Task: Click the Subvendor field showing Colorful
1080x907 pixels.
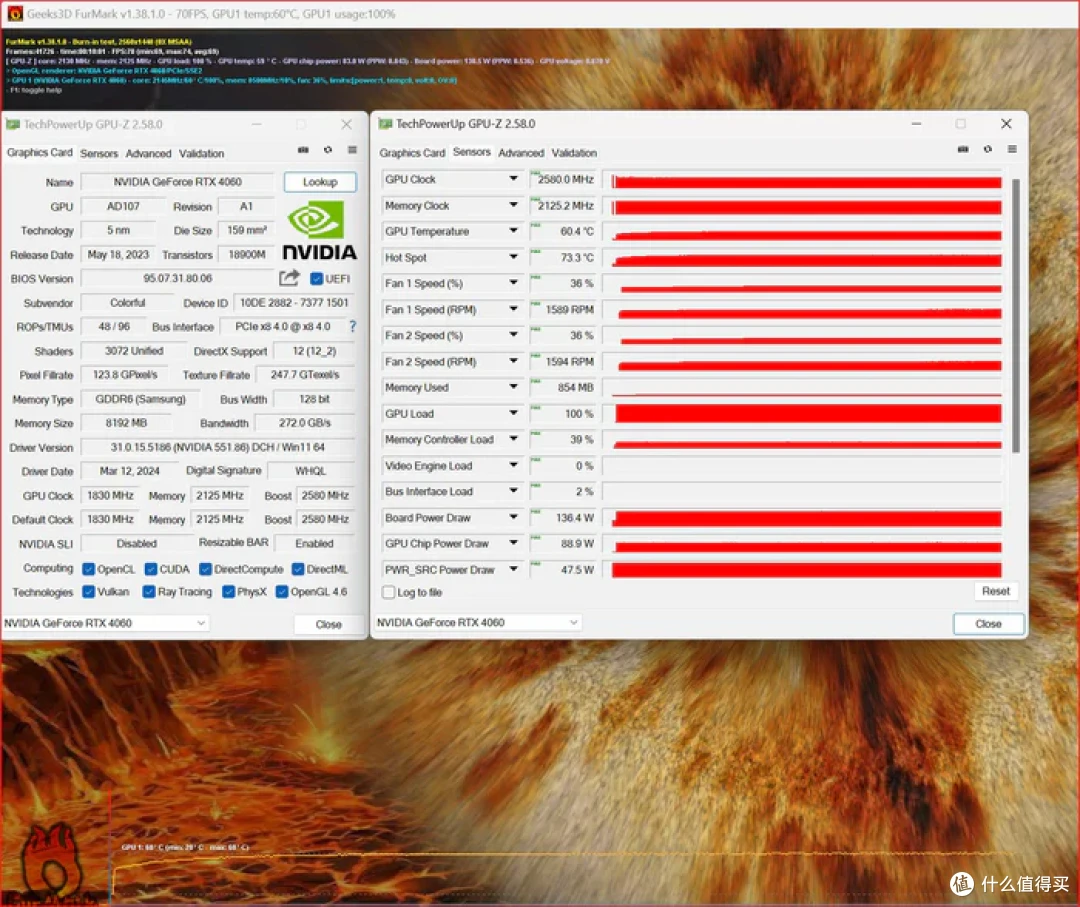Action: (x=127, y=303)
